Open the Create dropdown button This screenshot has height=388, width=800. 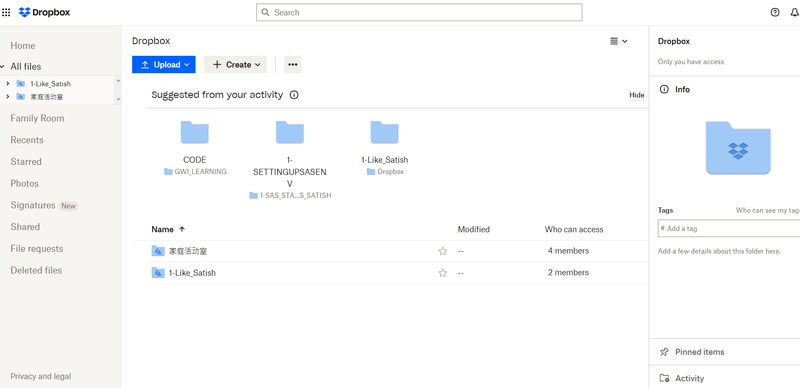point(235,65)
